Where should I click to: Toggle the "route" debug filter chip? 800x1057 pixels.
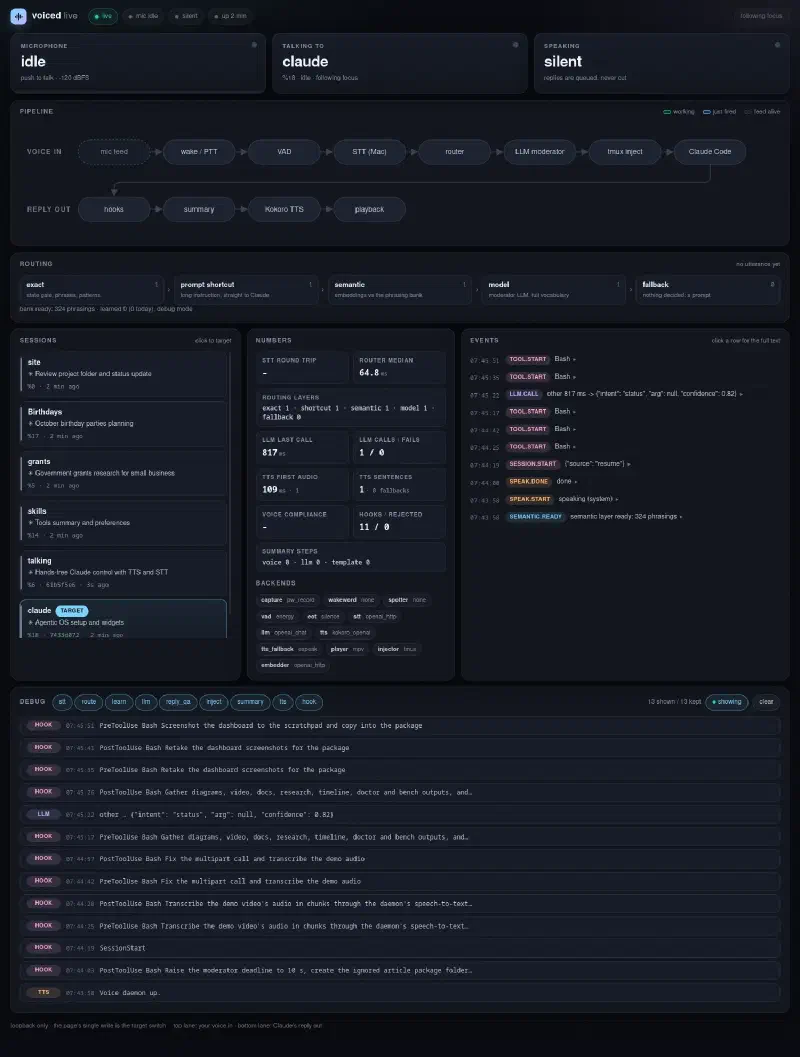[89, 702]
